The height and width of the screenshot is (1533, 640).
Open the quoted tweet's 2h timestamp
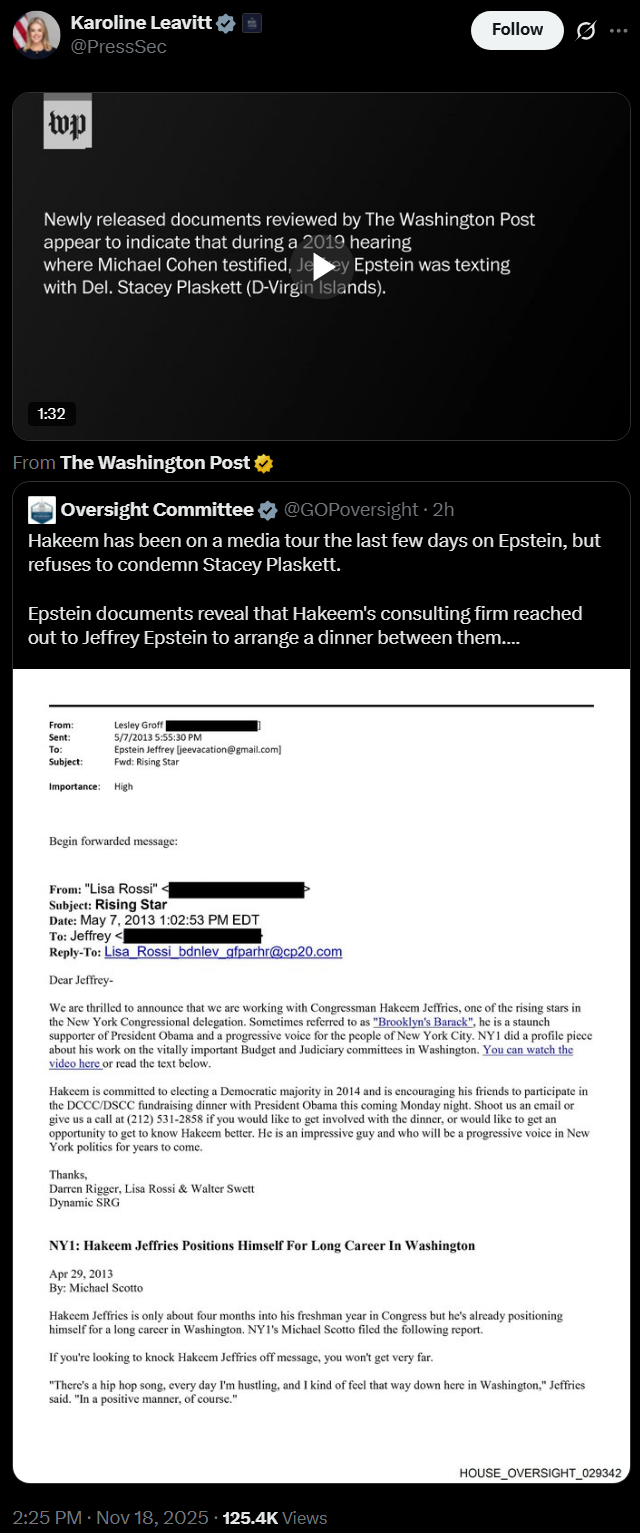tap(443, 510)
